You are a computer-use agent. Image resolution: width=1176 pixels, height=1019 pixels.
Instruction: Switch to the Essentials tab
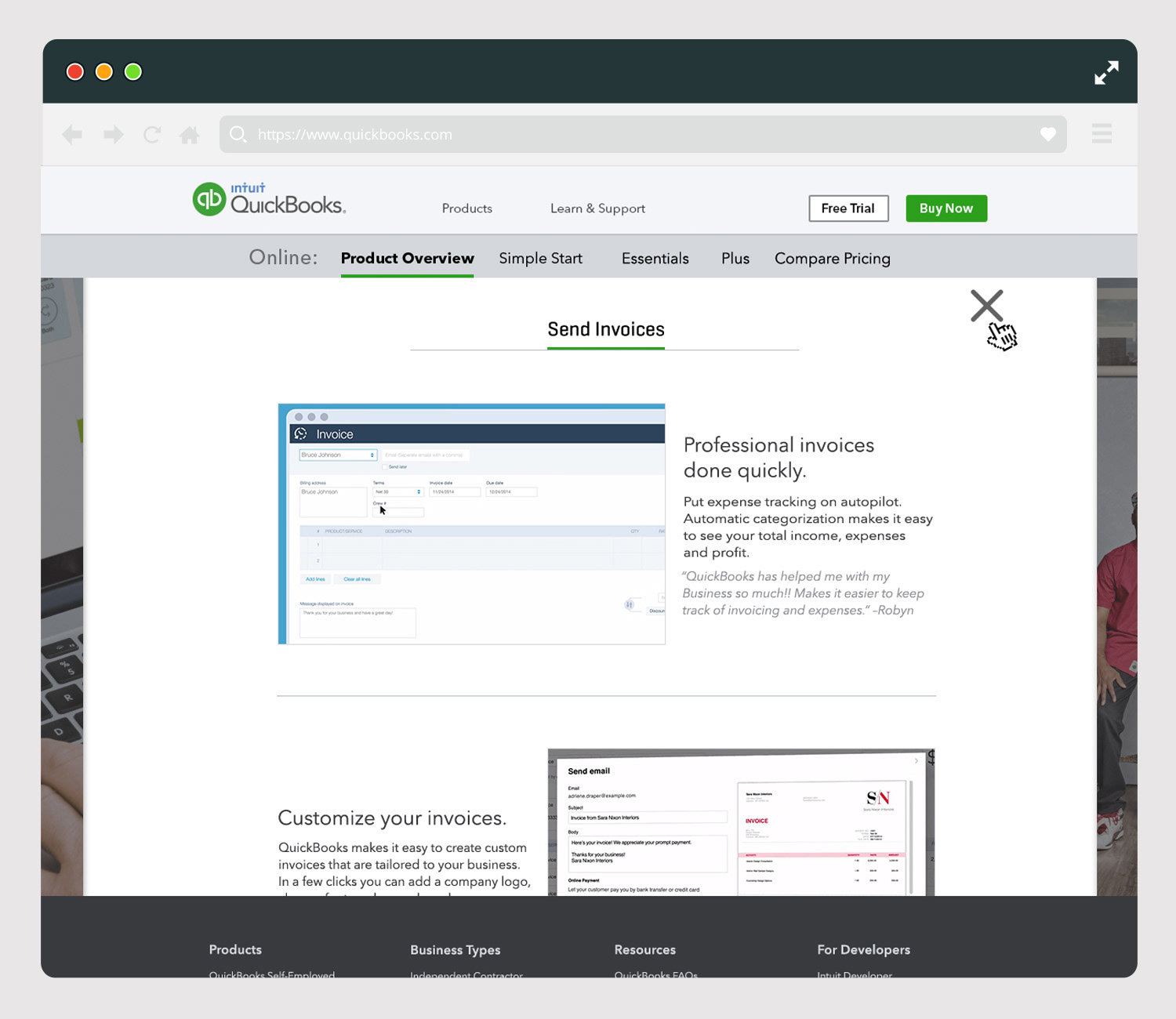tap(655, 259)
